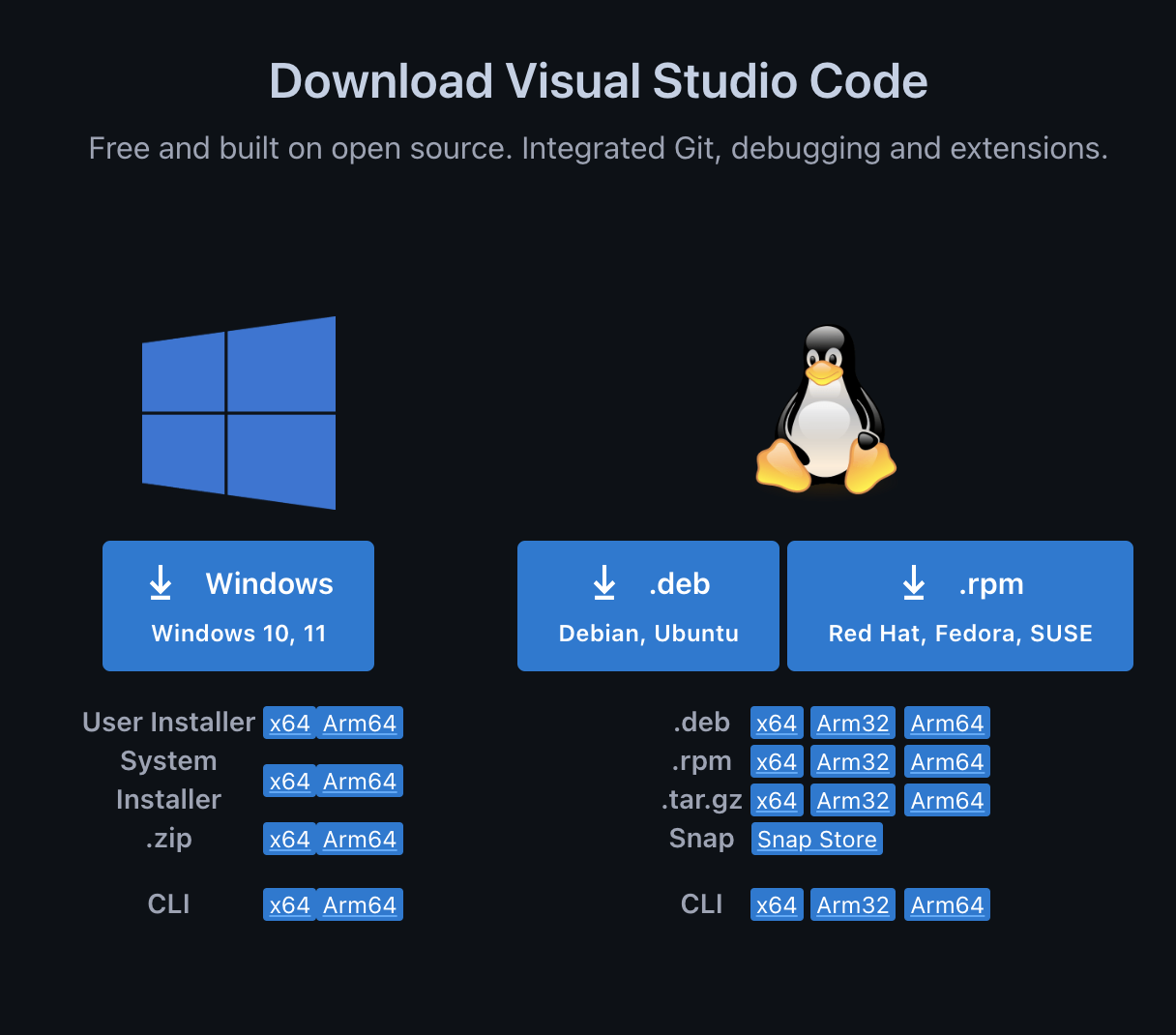Screen dimensions: 1176x1035
Task: Click the download arrow on the .deb button
Action: tap(604, 583)
